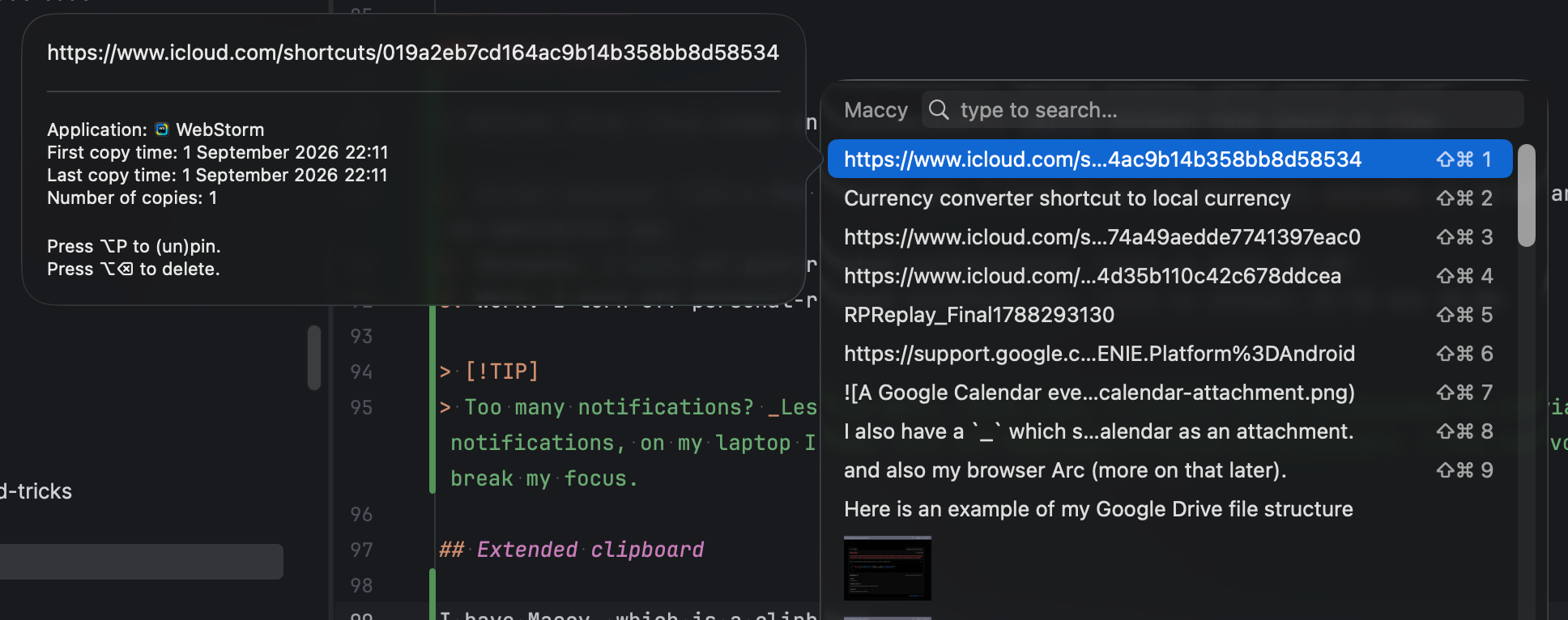Click the "Press ⌥⌫ to delete" hint
The height and width of the screenshot is (620, 1568).
tap(134, 269)
